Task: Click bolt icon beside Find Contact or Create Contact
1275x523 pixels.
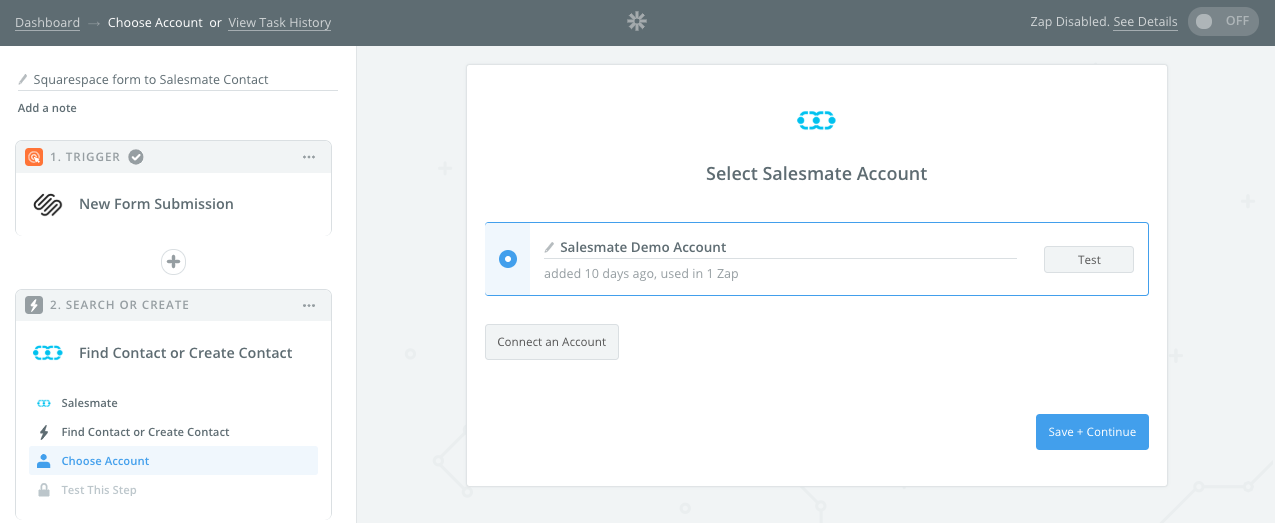Action: click(43, 432)
